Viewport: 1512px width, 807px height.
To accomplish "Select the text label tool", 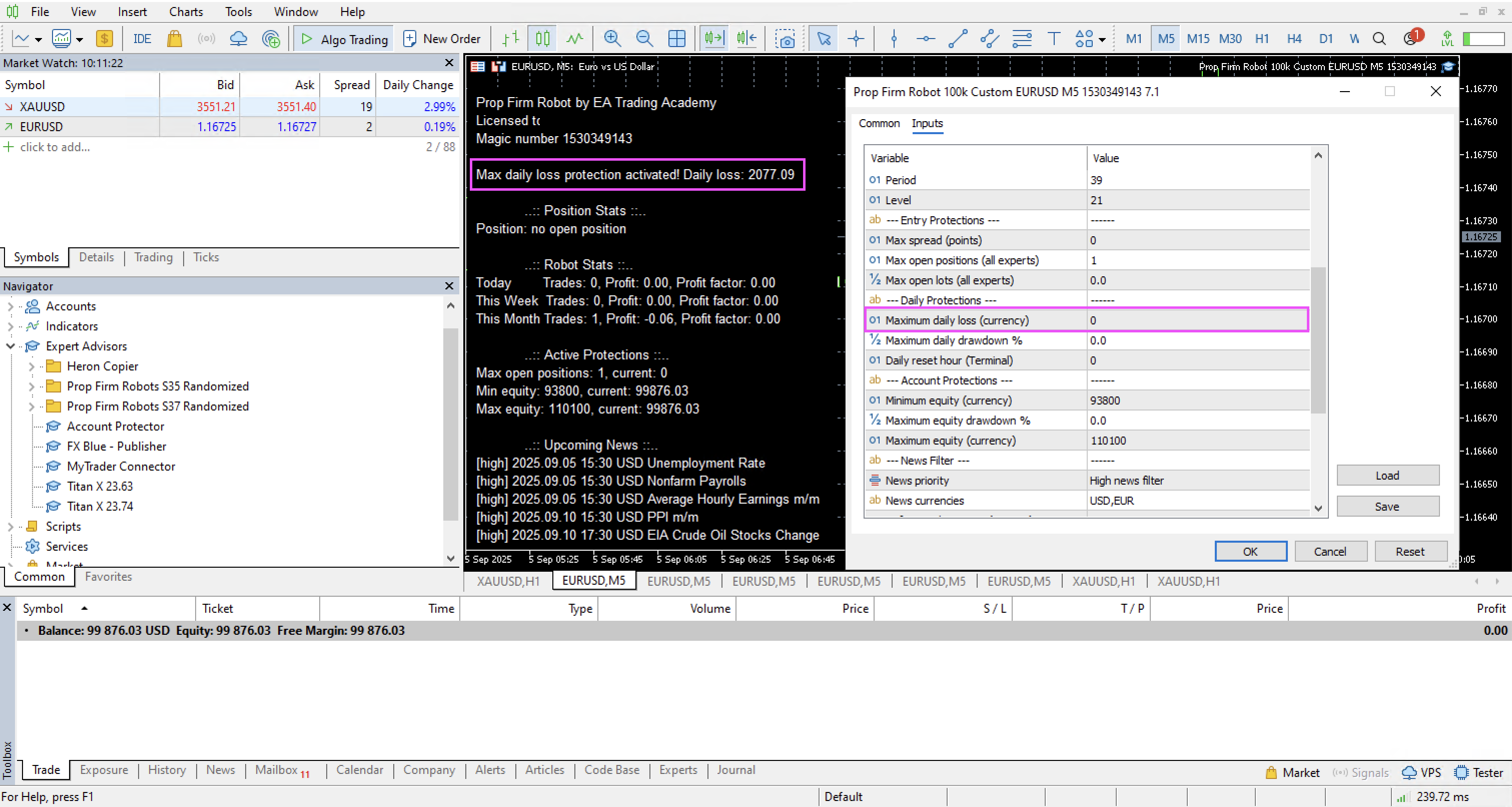I will pos(1054,39).
